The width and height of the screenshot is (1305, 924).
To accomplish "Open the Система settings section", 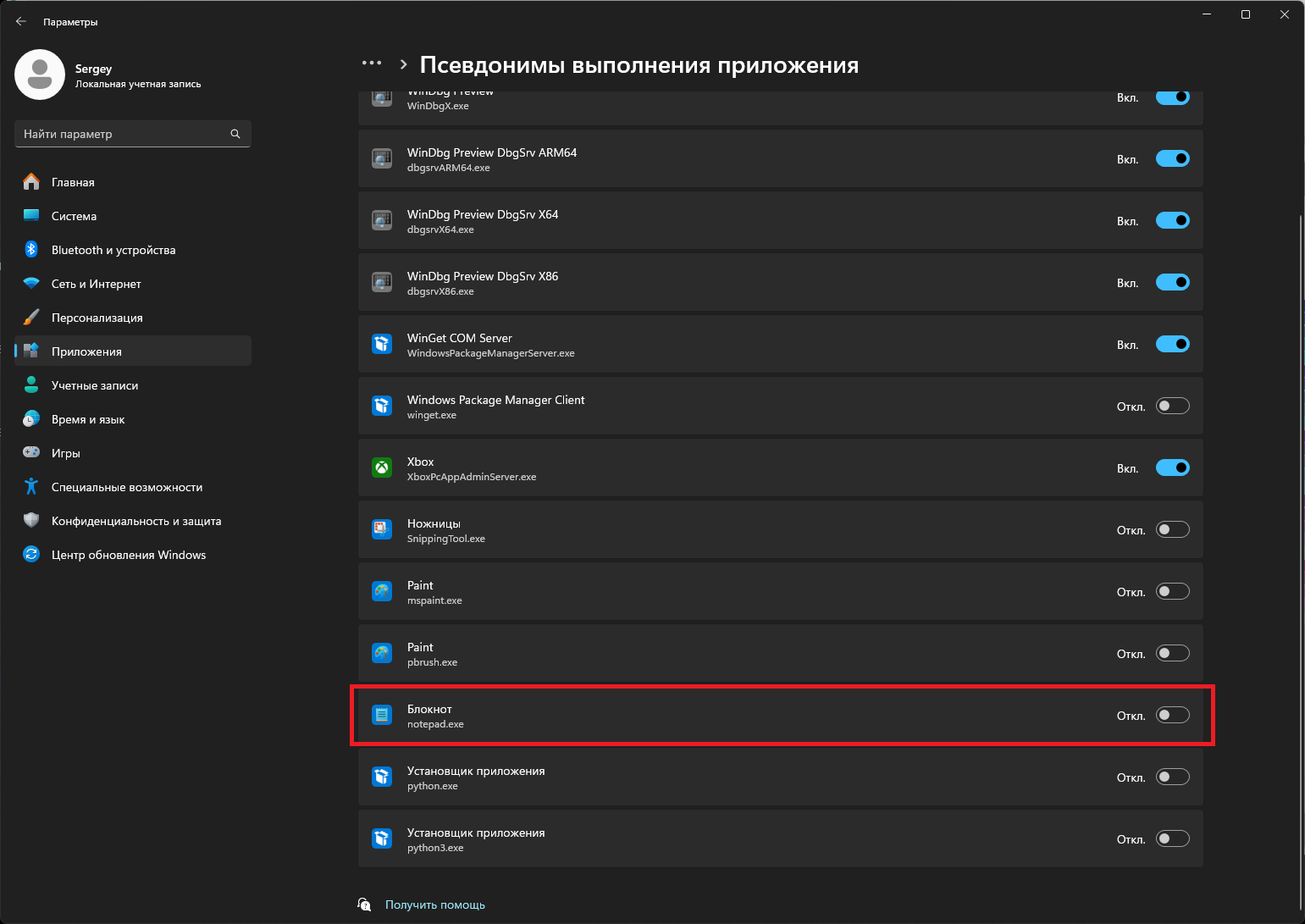I will (x=74, y=216).
